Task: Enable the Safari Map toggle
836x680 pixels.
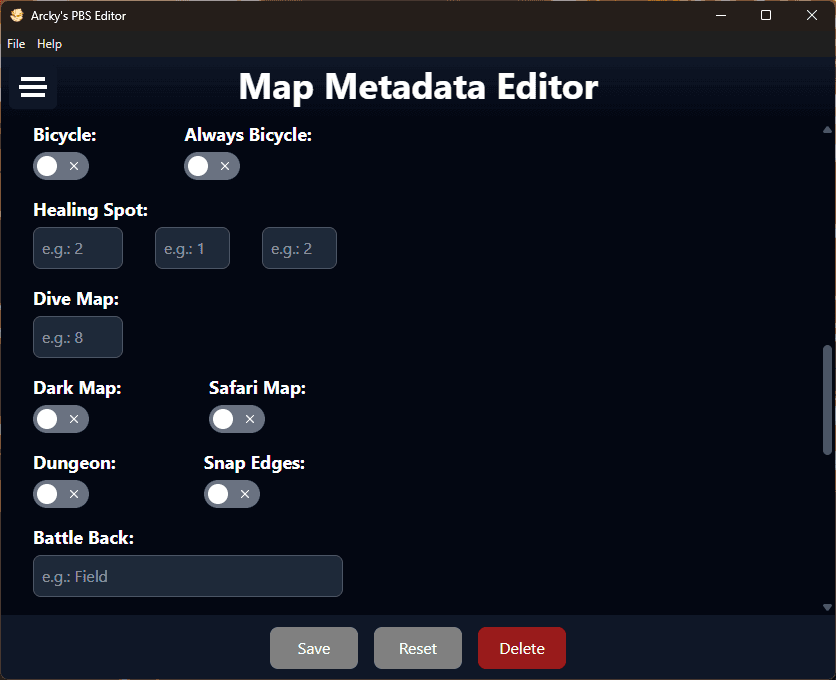Action: pyautogui.click(x=237, y=419)
